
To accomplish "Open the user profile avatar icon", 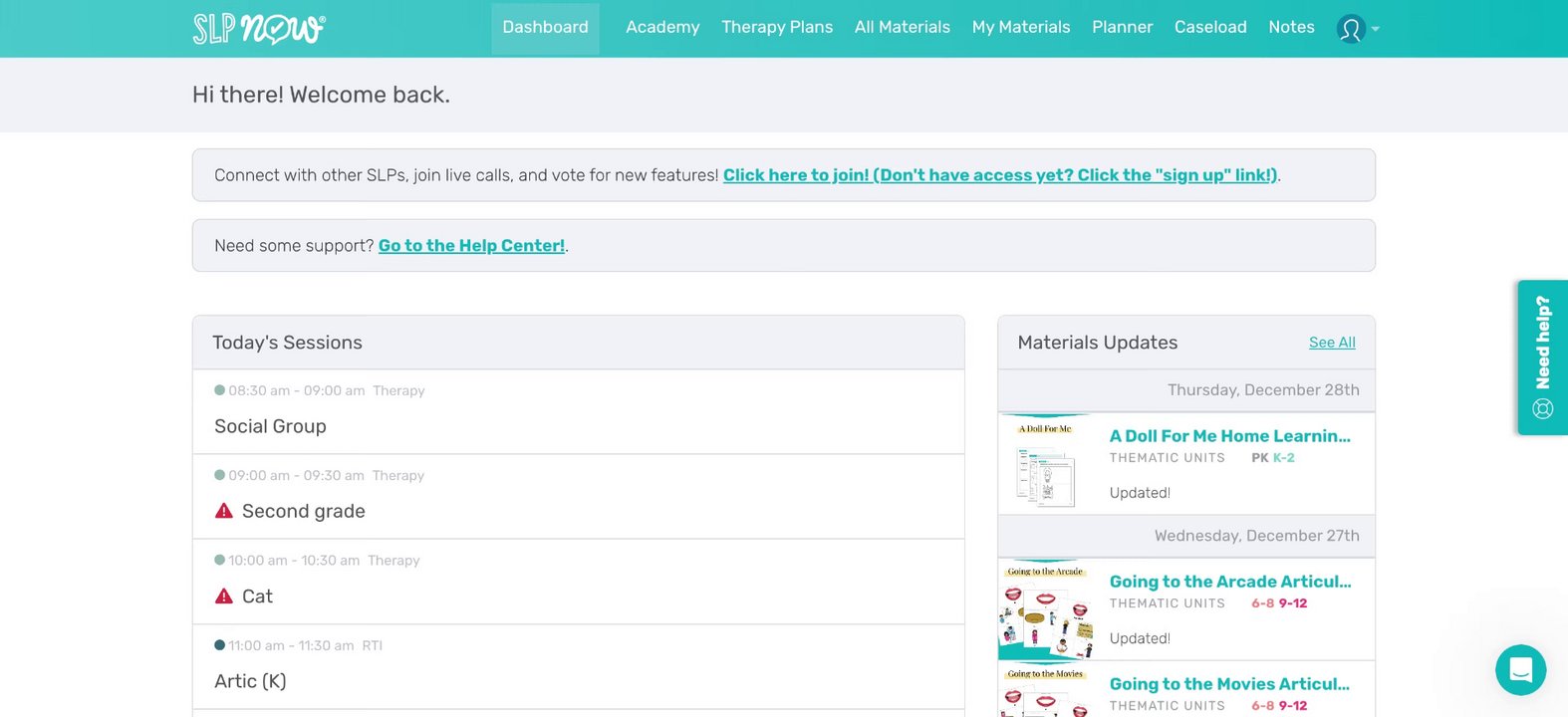I will pos(1351,28).
